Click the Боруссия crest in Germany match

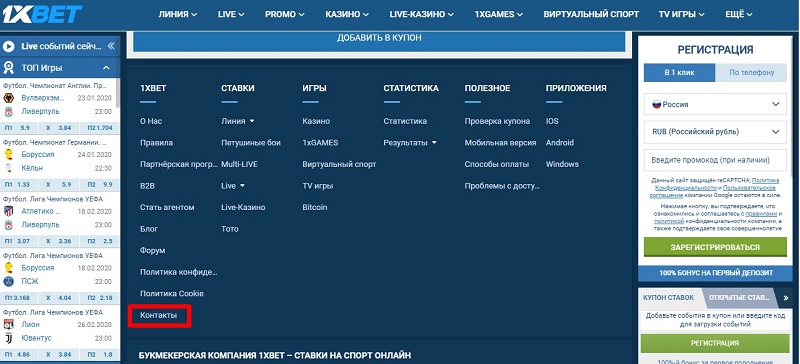click(8, 154)
